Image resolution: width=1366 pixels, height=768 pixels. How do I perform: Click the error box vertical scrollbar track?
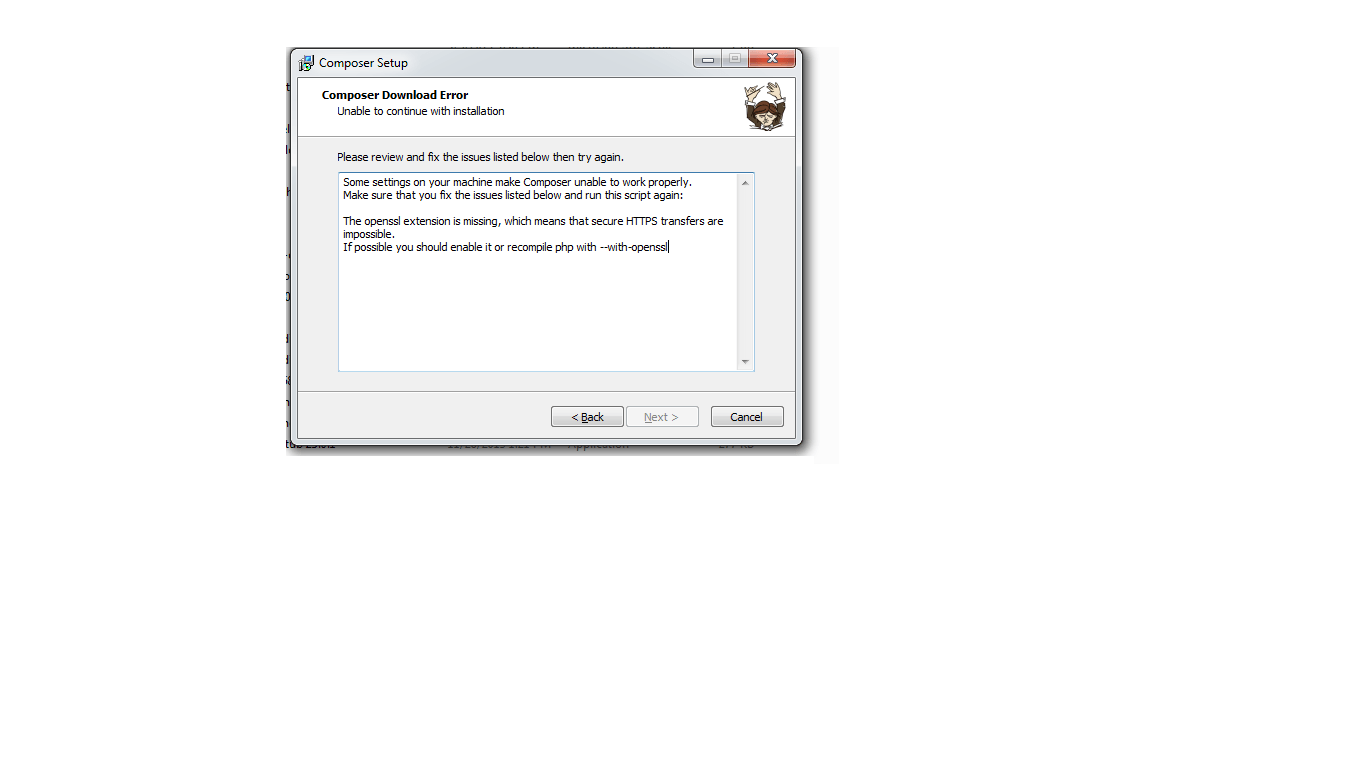tap(745, 272)
